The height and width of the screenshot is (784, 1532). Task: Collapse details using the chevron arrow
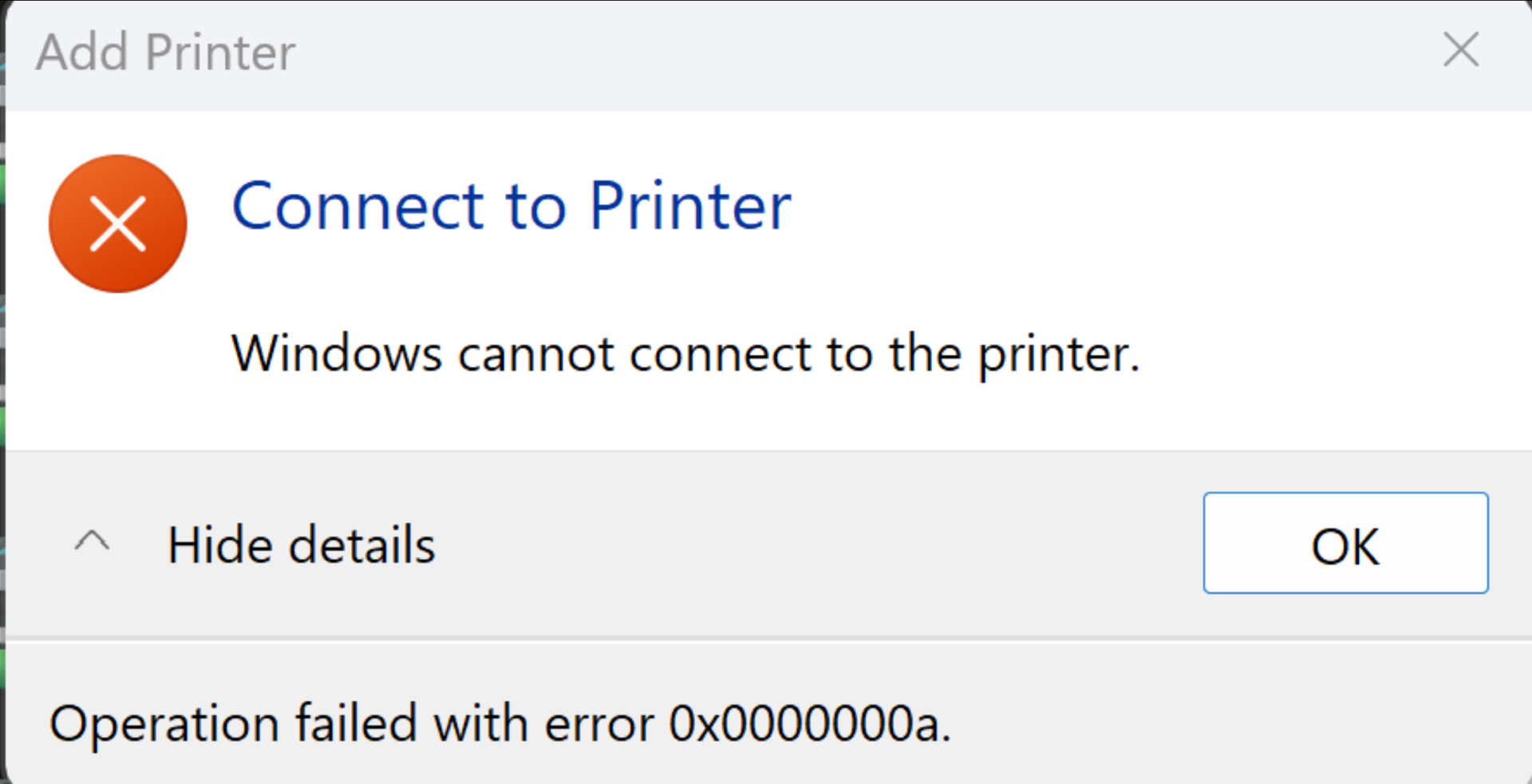click(92, 542)
